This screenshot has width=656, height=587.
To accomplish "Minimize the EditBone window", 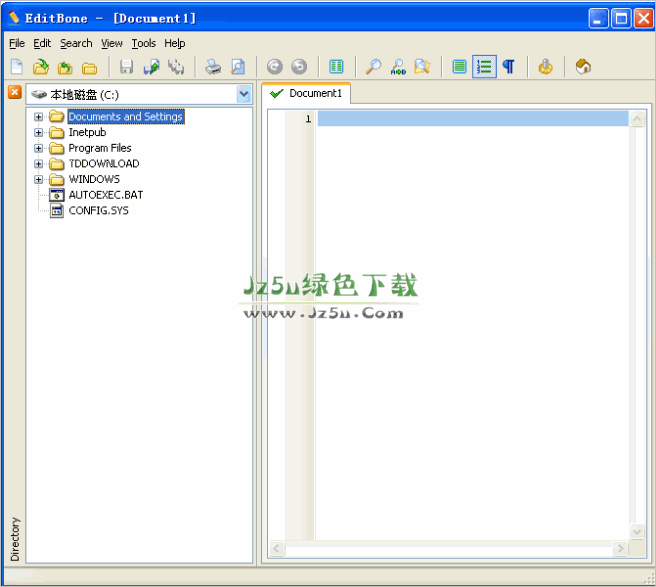I will 598,18.
